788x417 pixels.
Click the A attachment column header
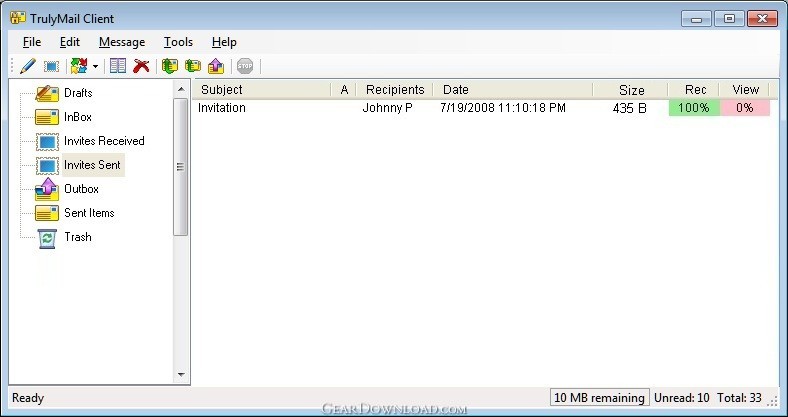tap(344, 90)
